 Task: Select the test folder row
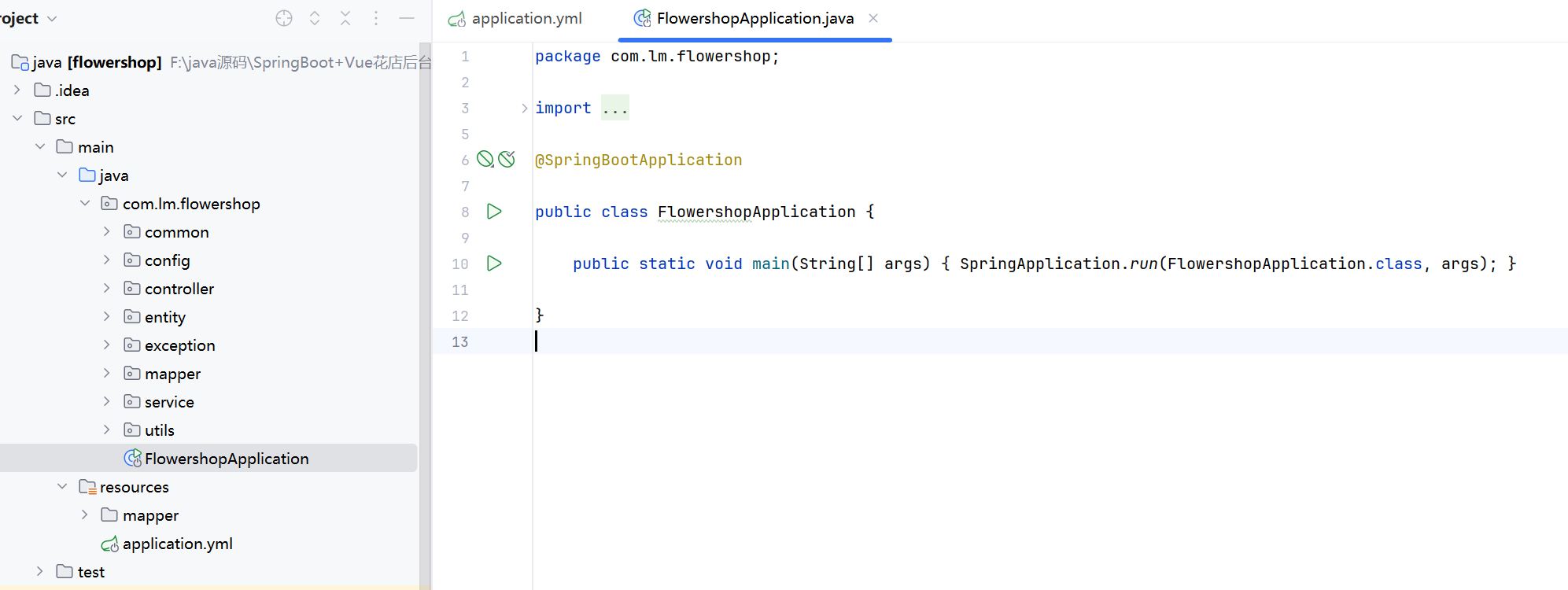point(208,571)
